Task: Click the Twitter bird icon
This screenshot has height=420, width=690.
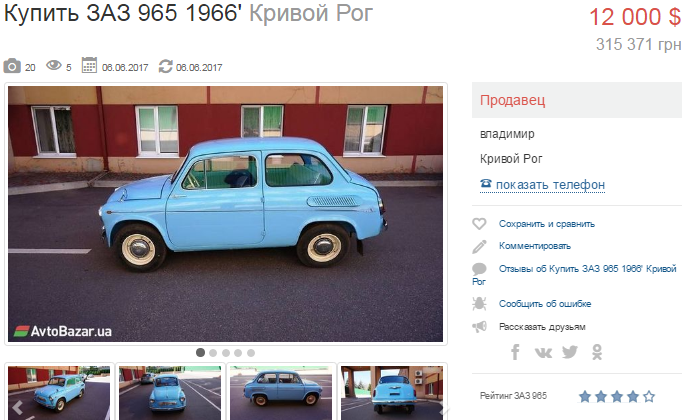Action: [570, 352]
